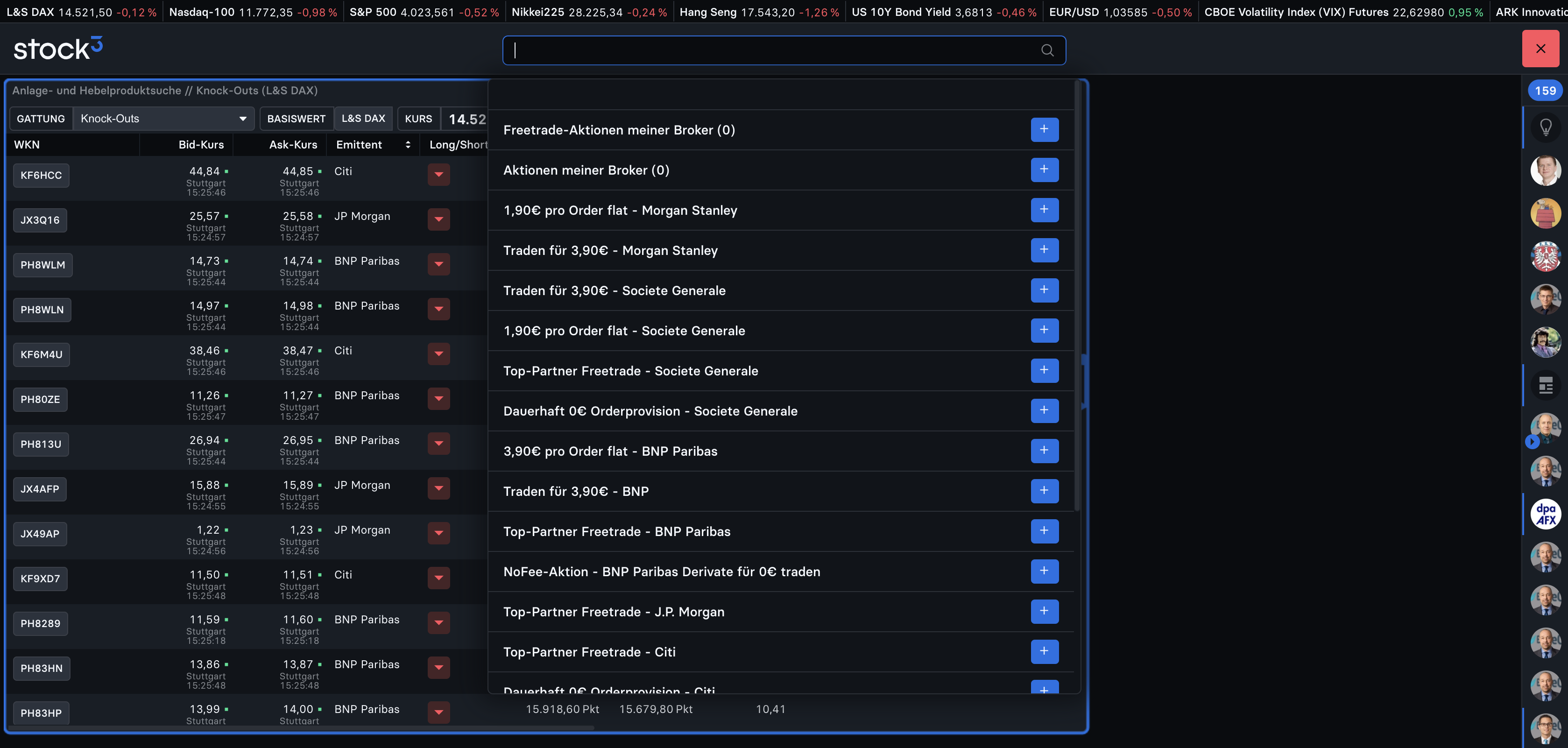This screenshot has width=1568, height=748.
Task: Open WKN JX49AP product
Action: [40, 534]
